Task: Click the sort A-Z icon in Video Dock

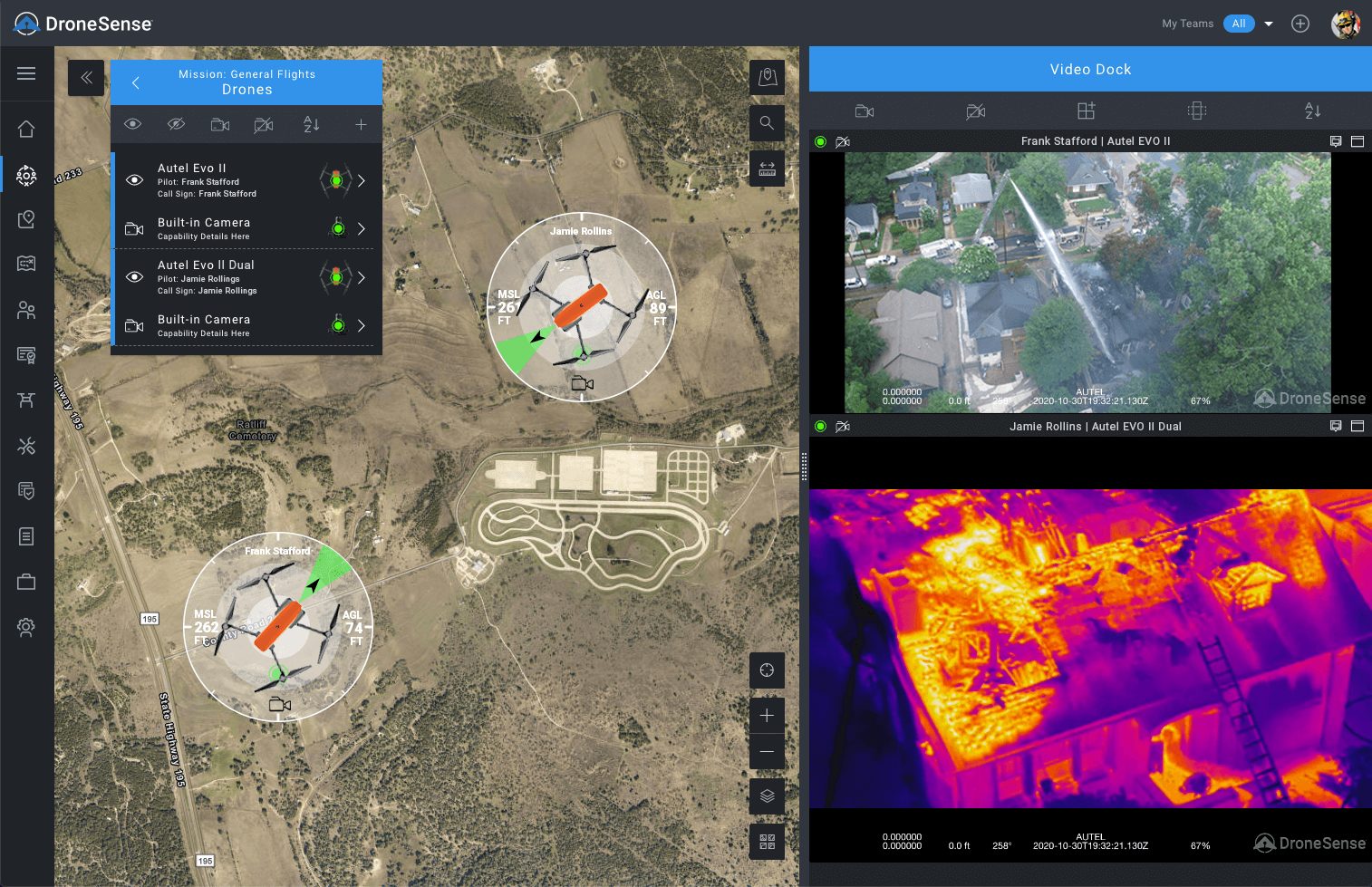Action: [1312, 111]
